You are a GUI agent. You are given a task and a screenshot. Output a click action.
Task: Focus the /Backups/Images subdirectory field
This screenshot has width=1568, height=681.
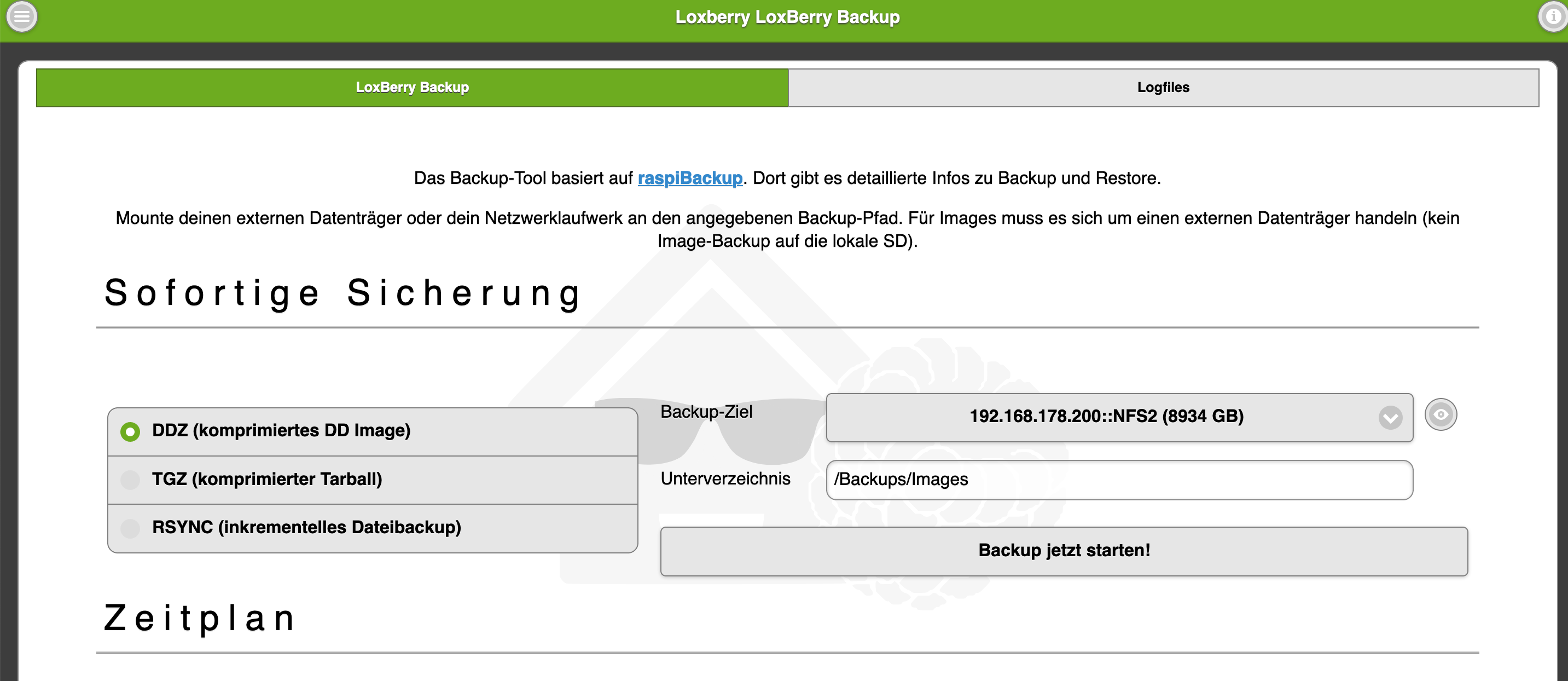click(1119, 480)
